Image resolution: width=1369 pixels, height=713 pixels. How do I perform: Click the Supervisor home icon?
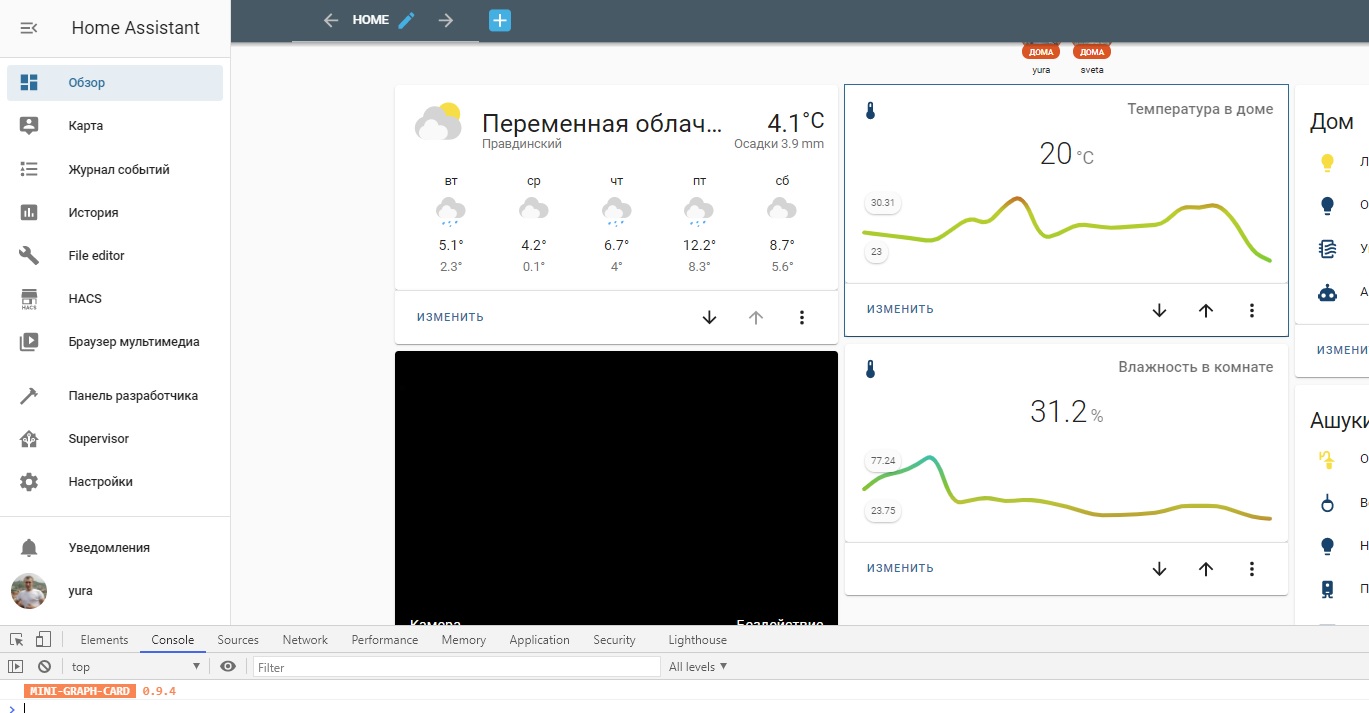(29, 438)
